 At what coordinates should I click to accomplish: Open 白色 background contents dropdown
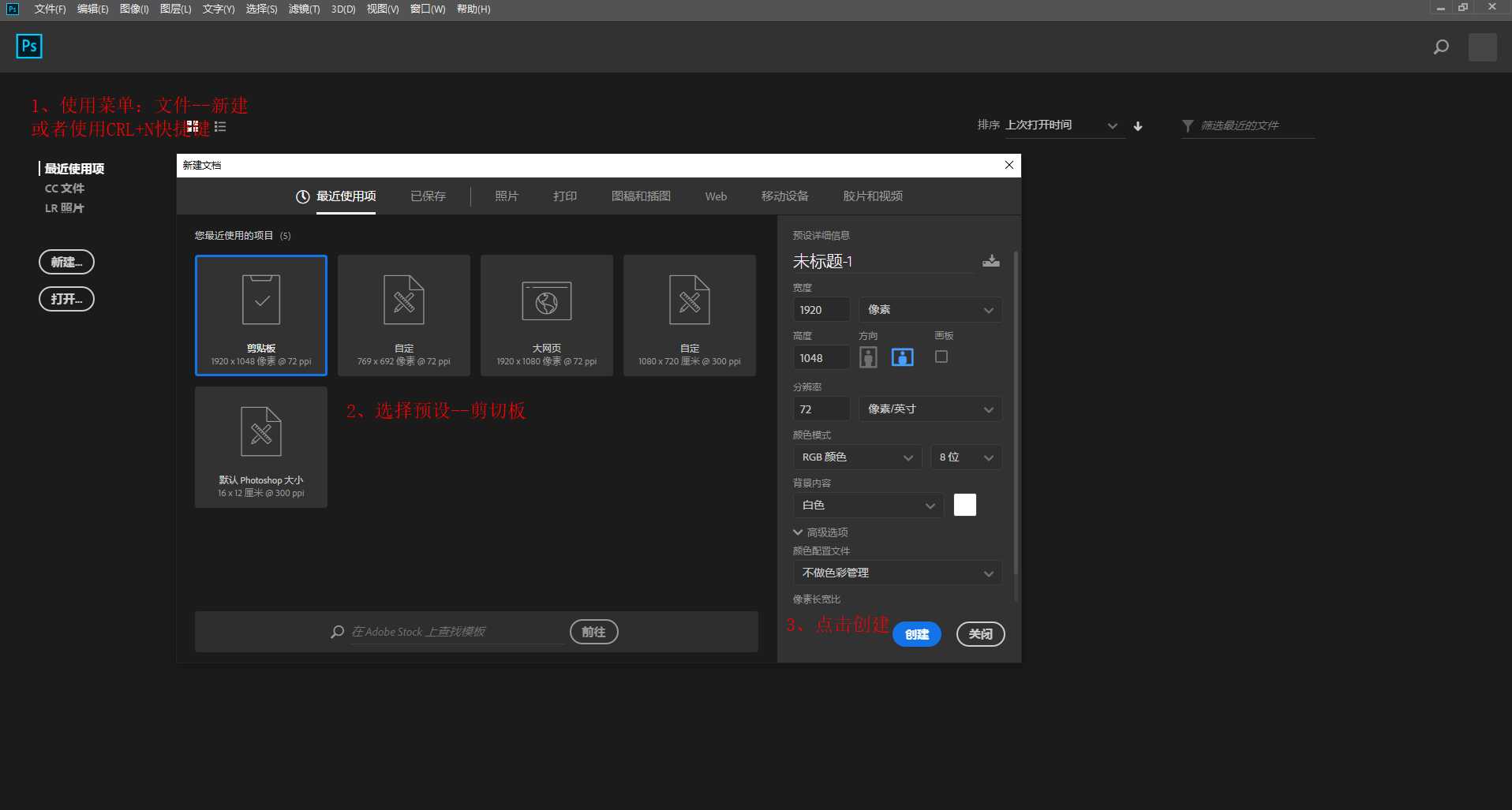point(868,506)
